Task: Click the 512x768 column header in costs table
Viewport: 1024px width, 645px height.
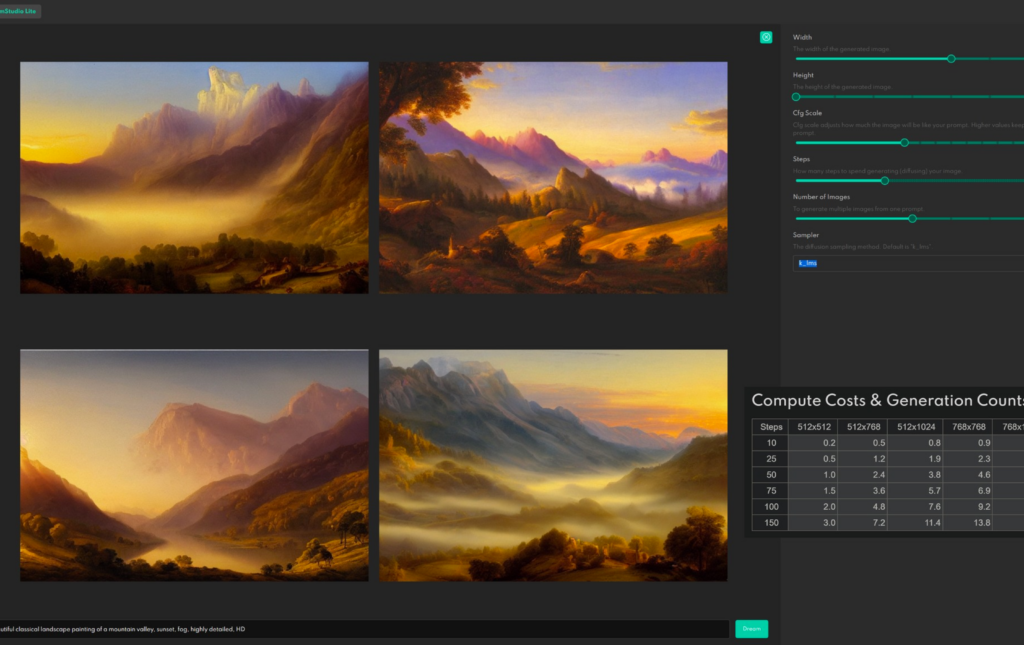Action: 866,427
